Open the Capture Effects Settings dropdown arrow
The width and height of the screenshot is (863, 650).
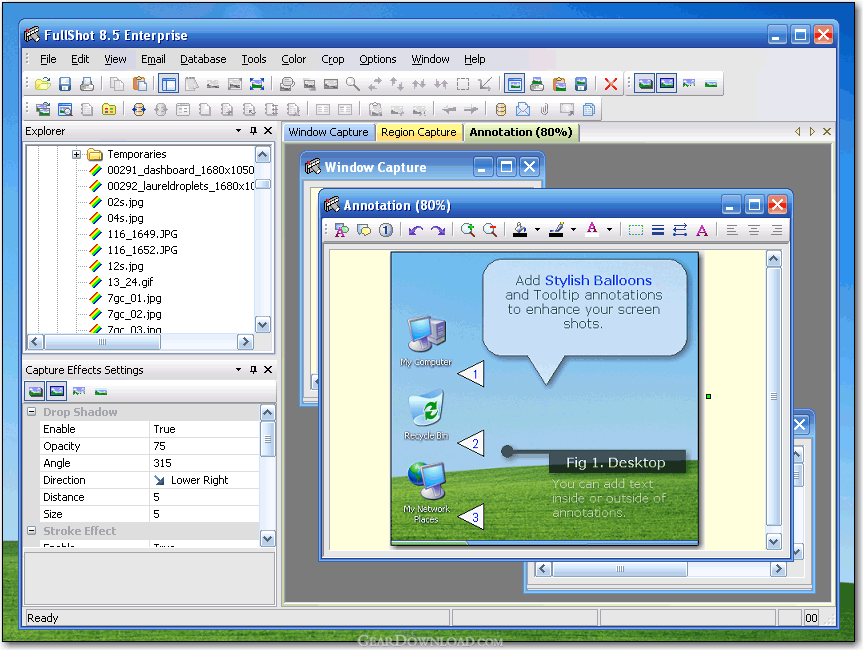point(238,369)
